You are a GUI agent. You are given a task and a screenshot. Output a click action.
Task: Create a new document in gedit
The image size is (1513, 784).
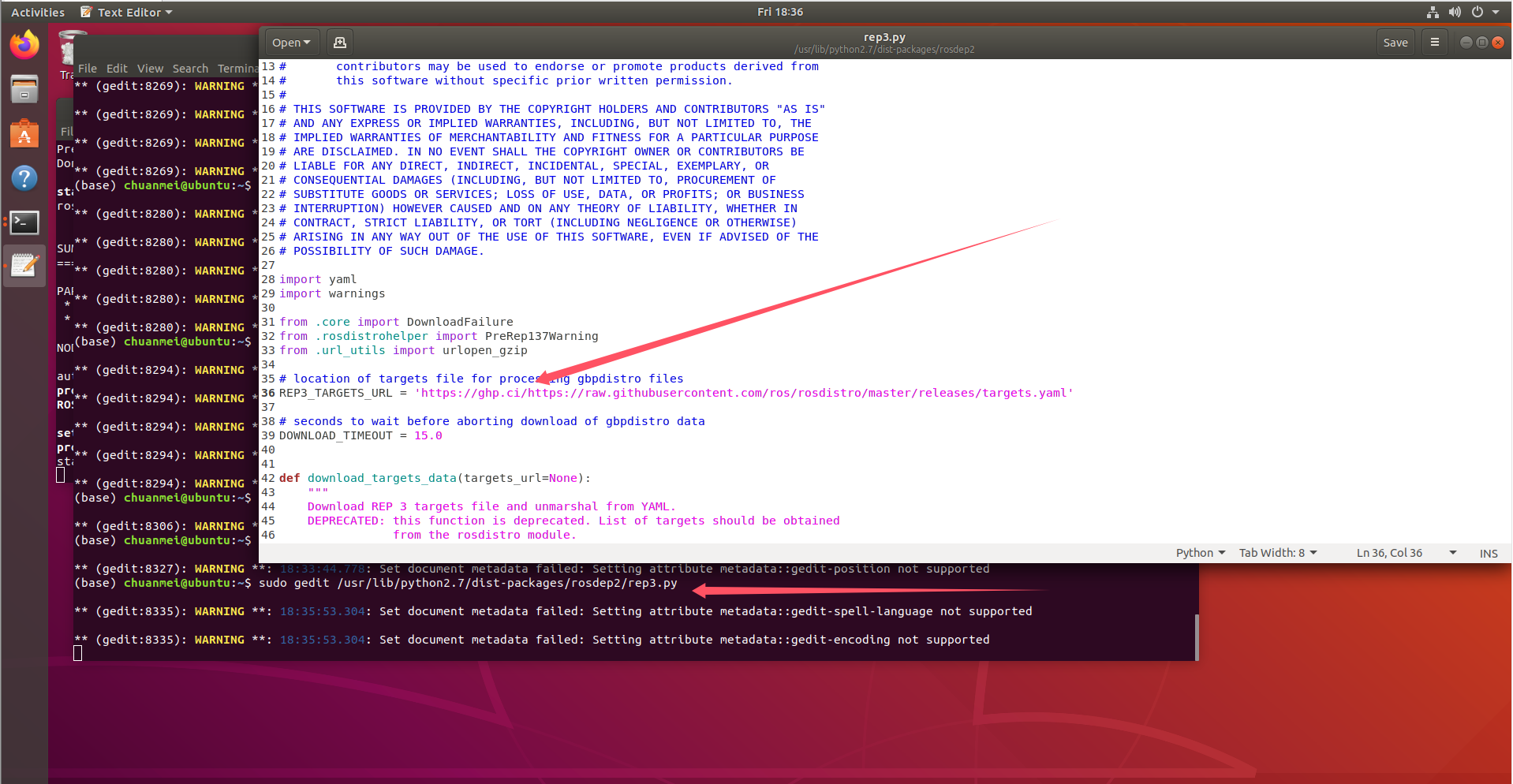pyautogui.click(x=338, y=41)
